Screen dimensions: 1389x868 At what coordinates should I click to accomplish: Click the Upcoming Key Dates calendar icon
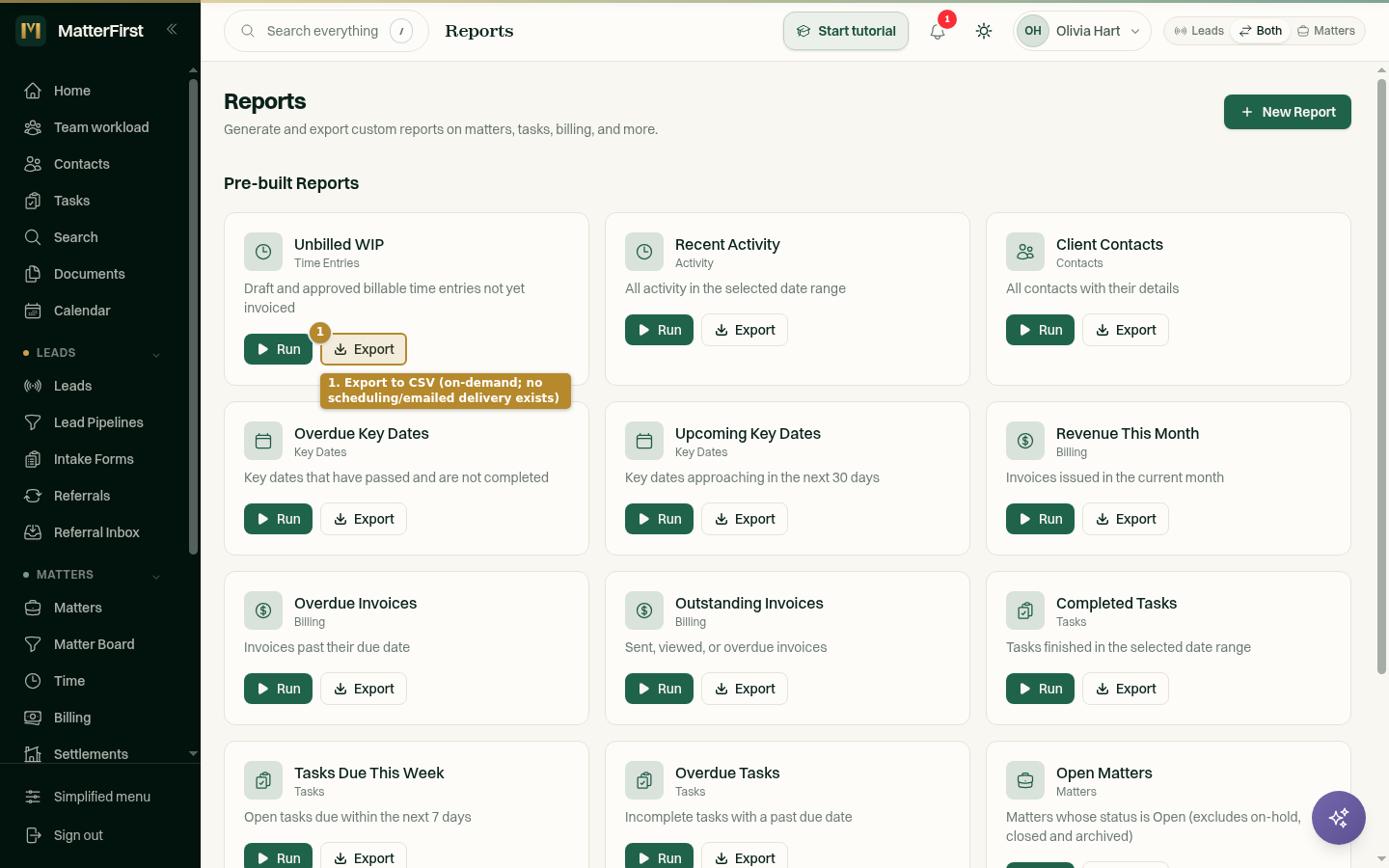coord(644,441)
